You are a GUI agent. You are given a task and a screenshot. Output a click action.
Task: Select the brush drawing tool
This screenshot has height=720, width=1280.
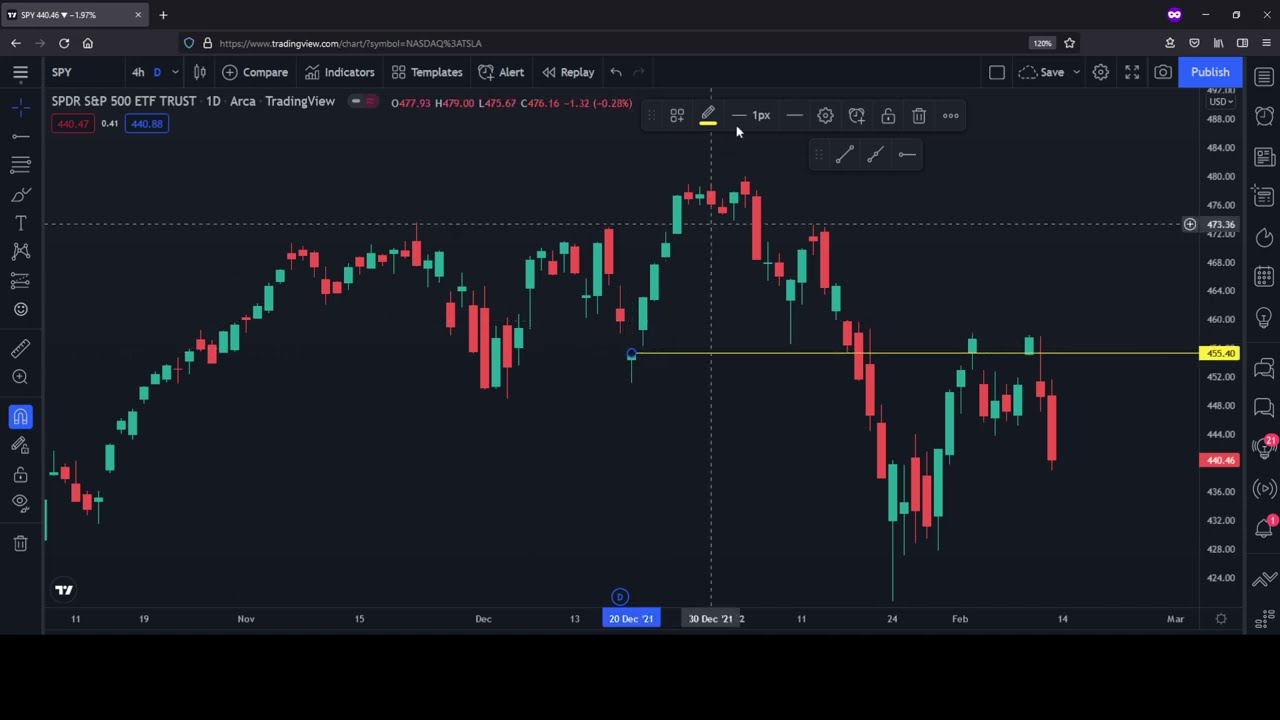20,194
